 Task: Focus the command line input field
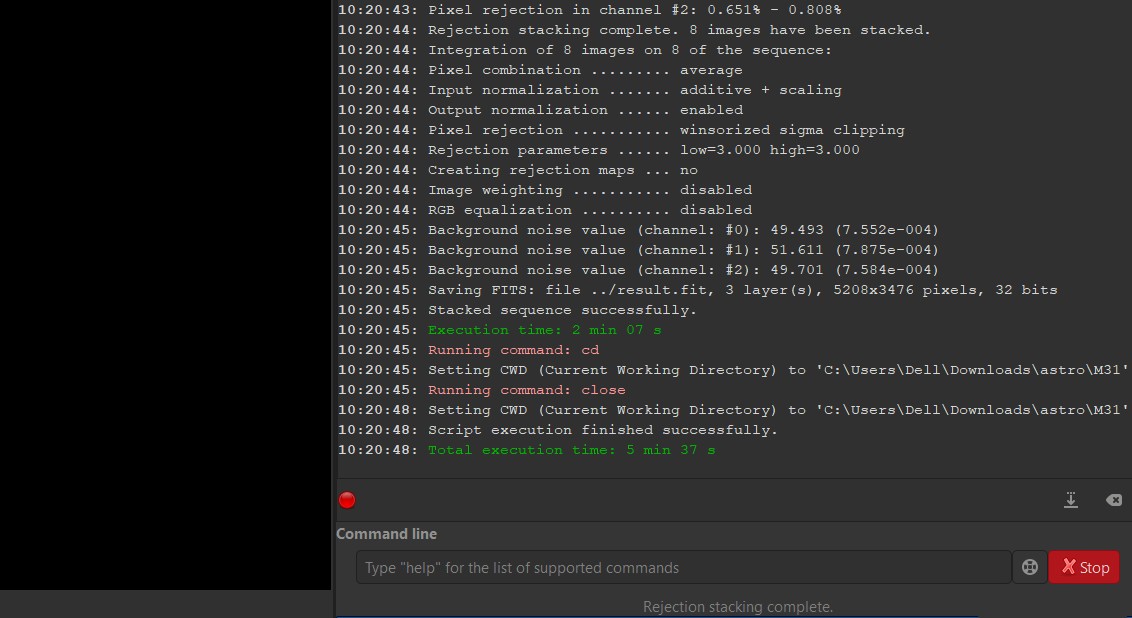point(683,567)
